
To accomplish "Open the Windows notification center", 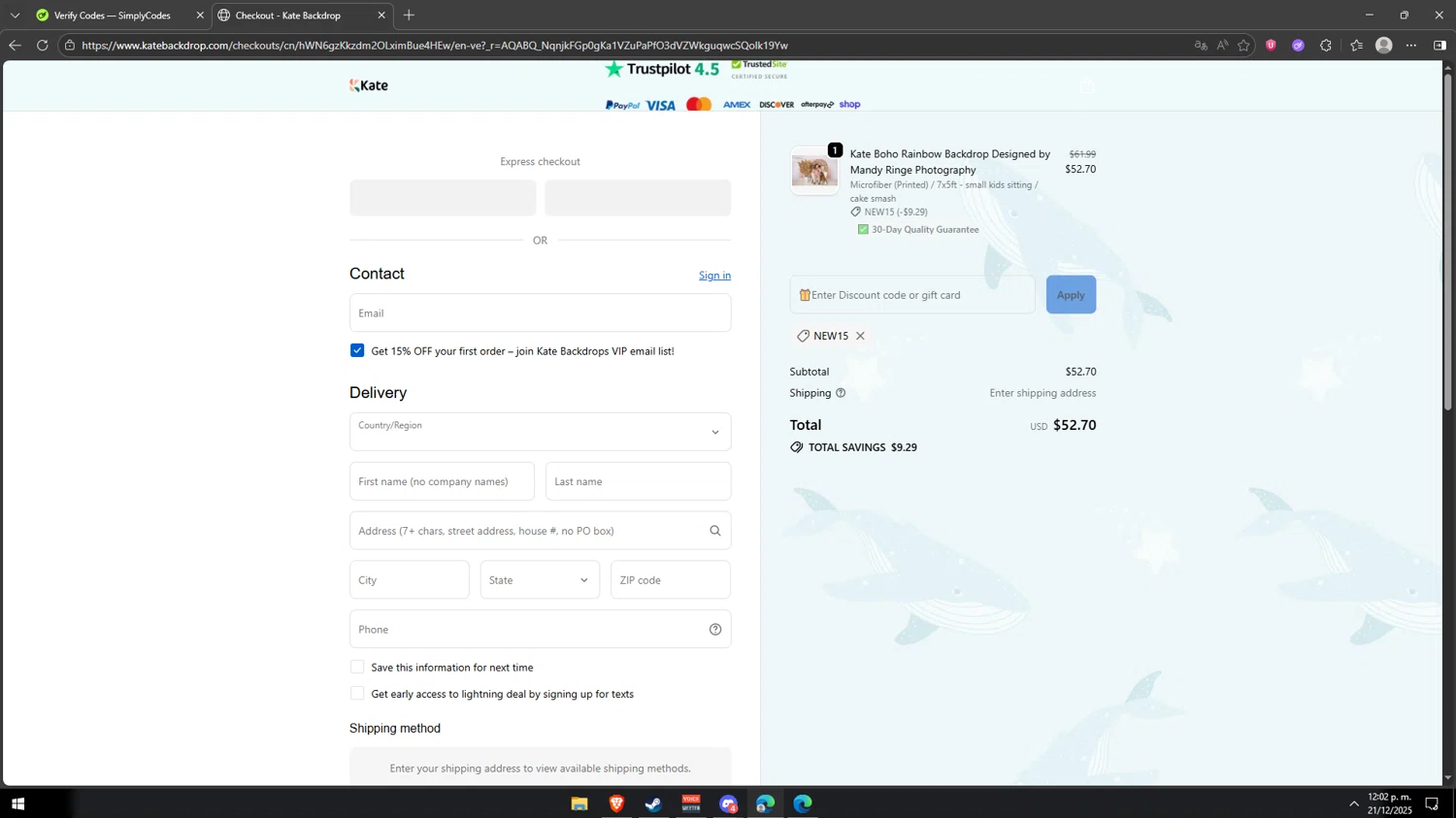I will coord(1432,803).
